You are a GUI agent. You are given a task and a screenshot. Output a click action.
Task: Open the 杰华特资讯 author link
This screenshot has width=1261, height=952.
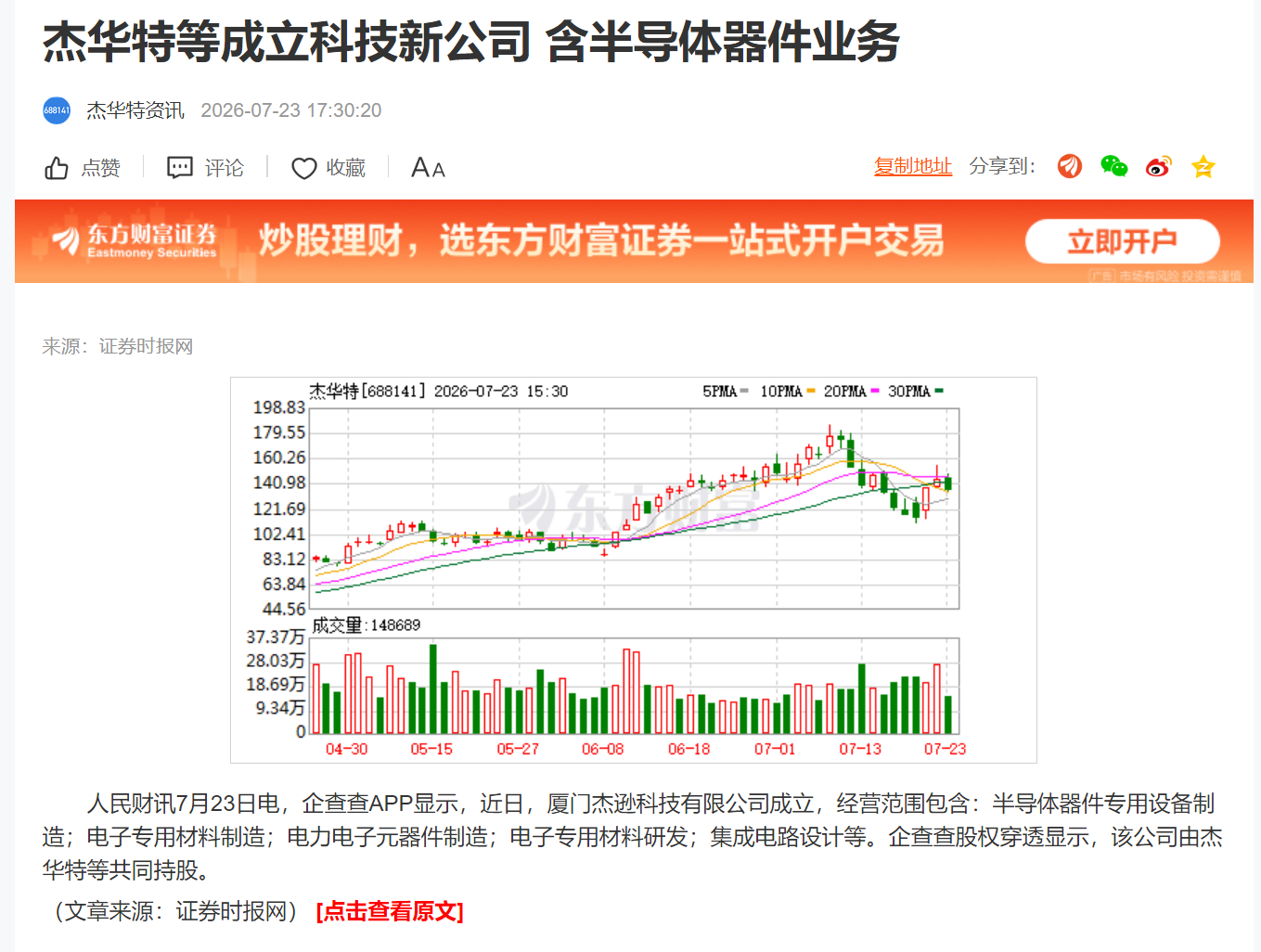135,110
